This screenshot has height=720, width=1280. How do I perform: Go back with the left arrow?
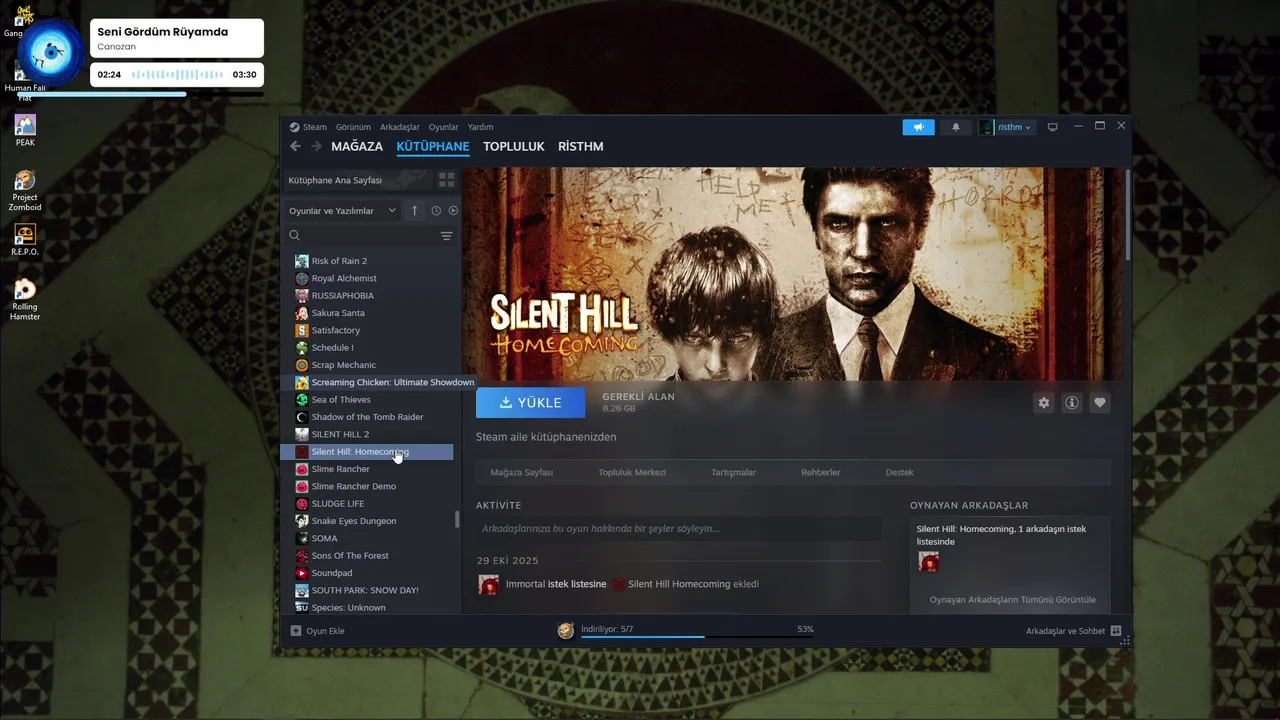pos(295,146)
